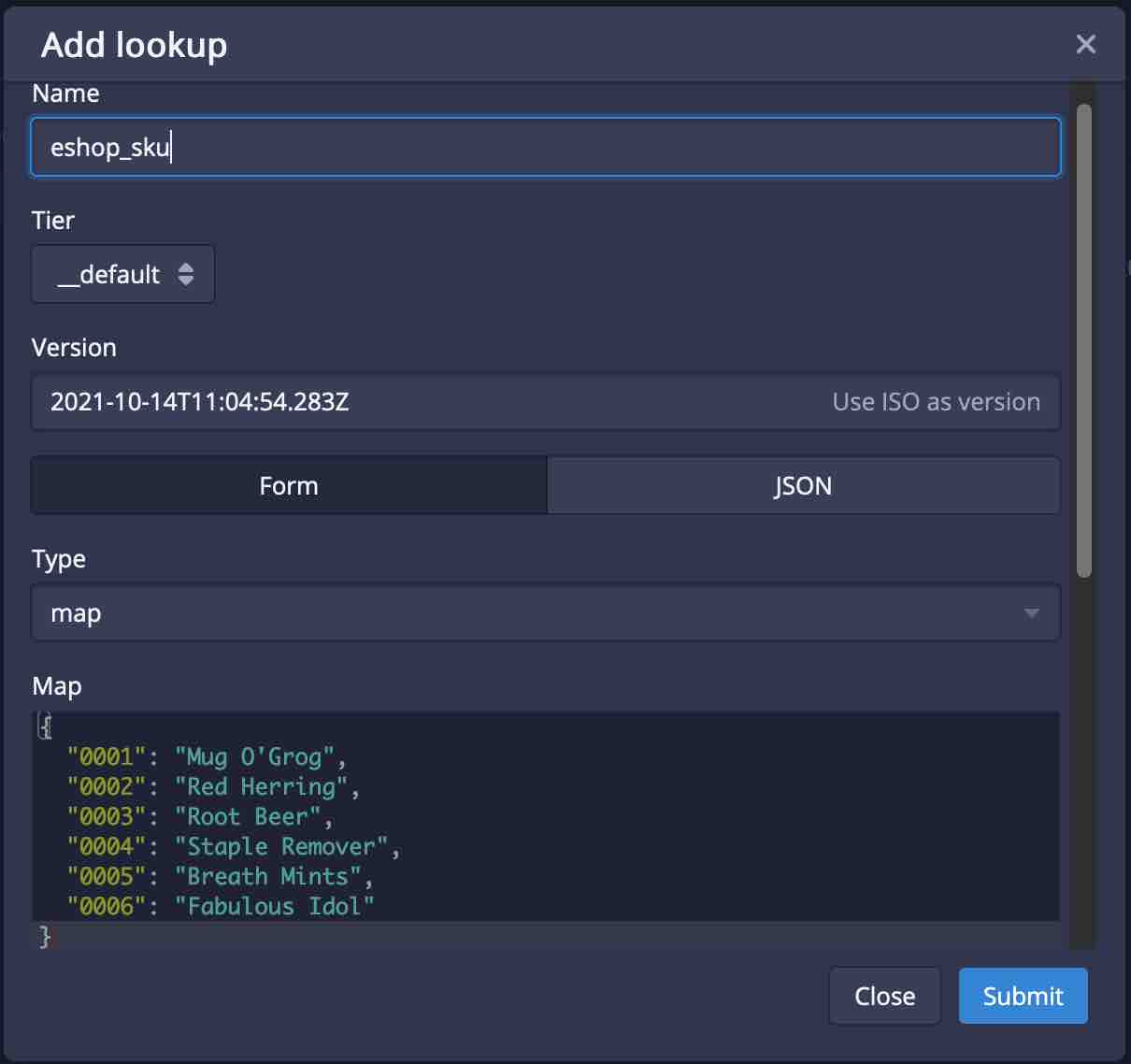
Task: Click the Name field containing eshop_sku
Action: 546,147
